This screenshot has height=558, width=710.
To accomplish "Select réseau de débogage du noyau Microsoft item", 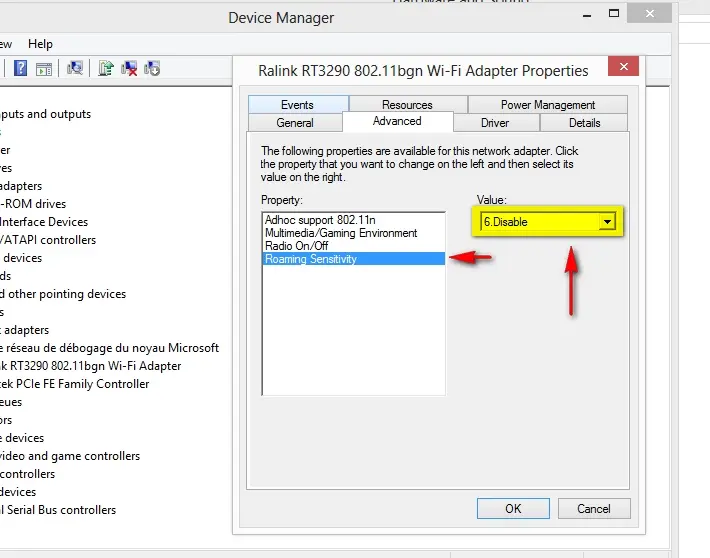I will (x=110, y=348).
